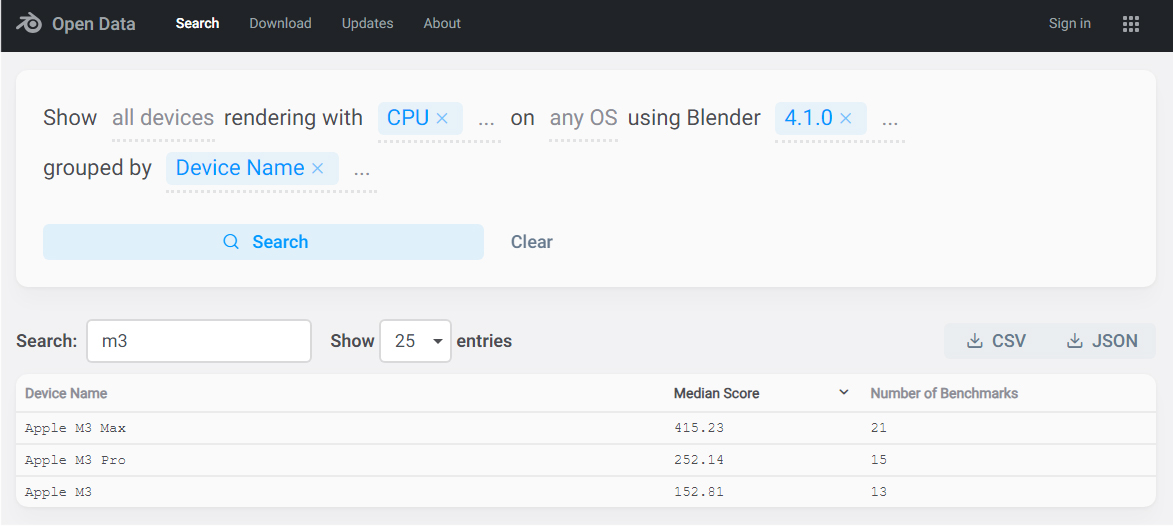
Task: Select the Apple M3 Pro row name
Action: (x=75, y=460)
